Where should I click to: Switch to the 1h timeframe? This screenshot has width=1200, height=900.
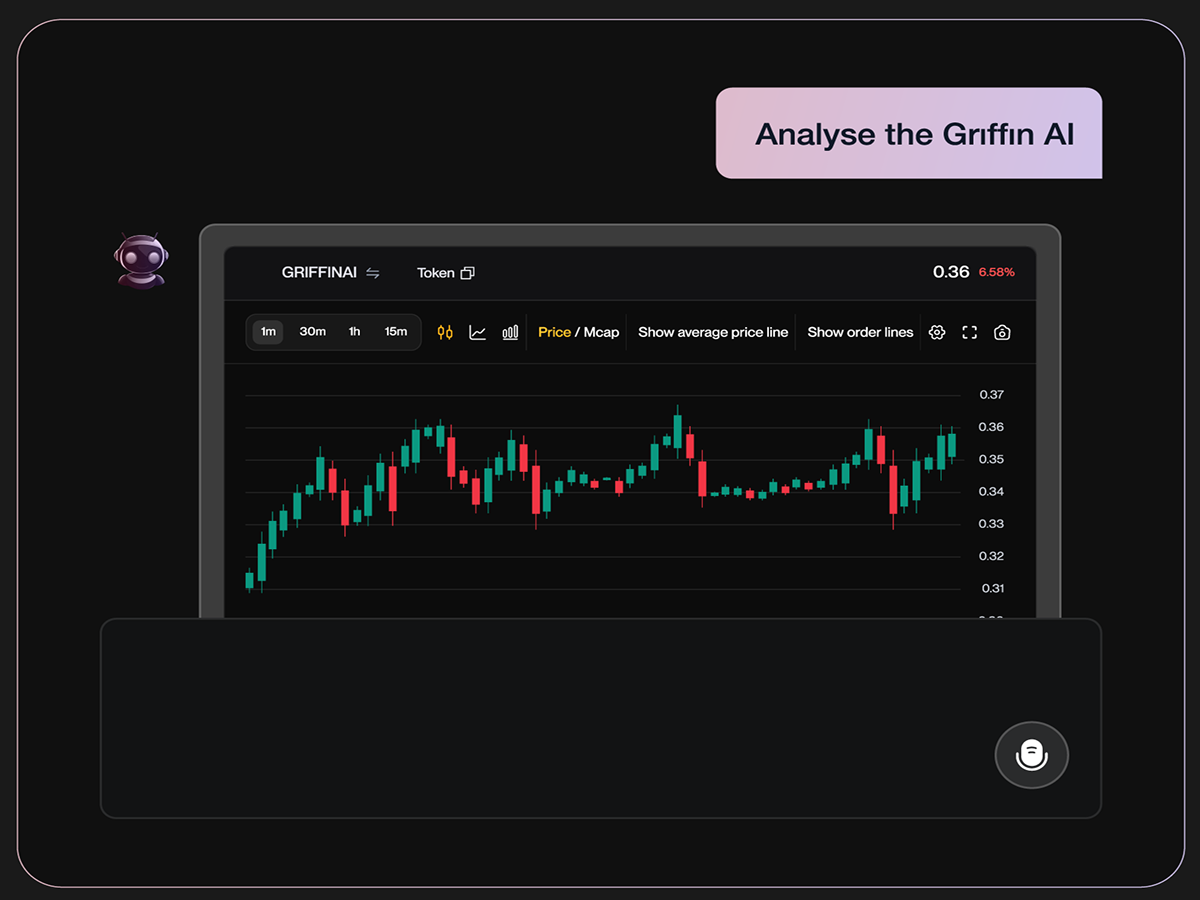[x=354, y=332]
